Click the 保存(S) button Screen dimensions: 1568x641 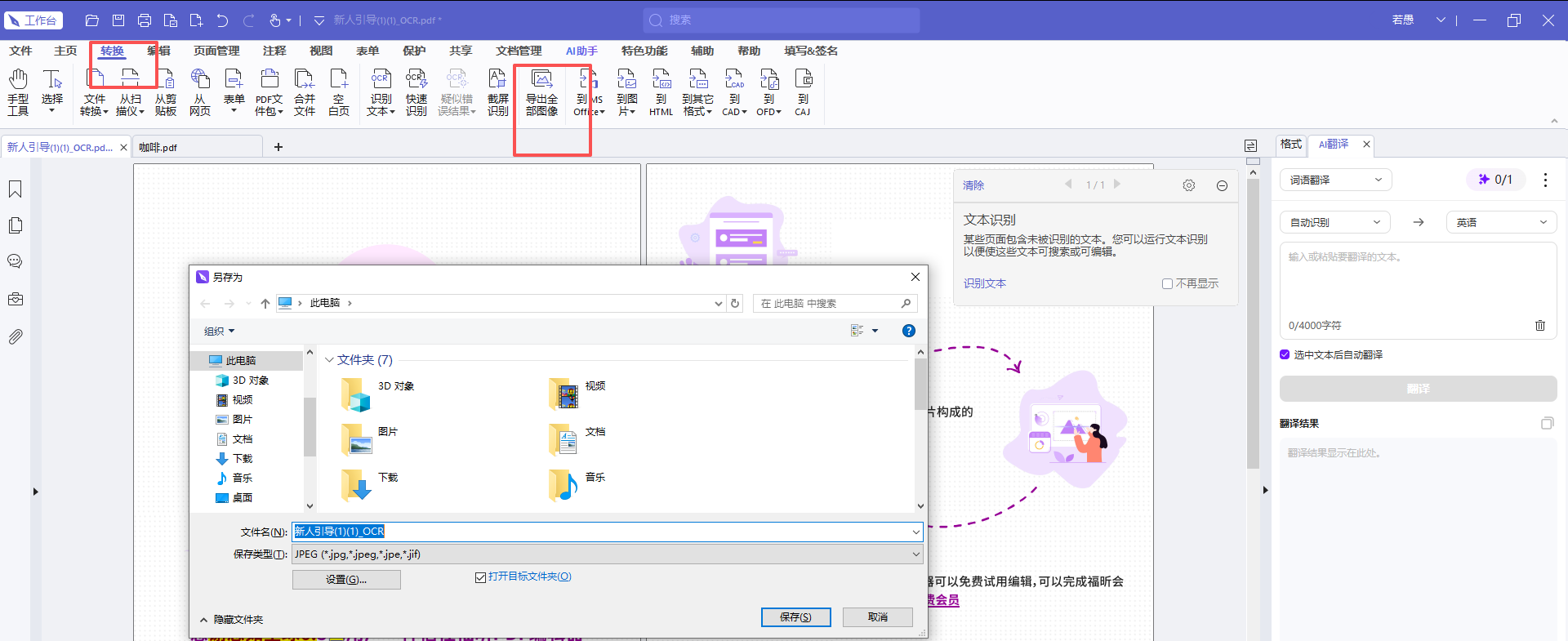[795, 617]
